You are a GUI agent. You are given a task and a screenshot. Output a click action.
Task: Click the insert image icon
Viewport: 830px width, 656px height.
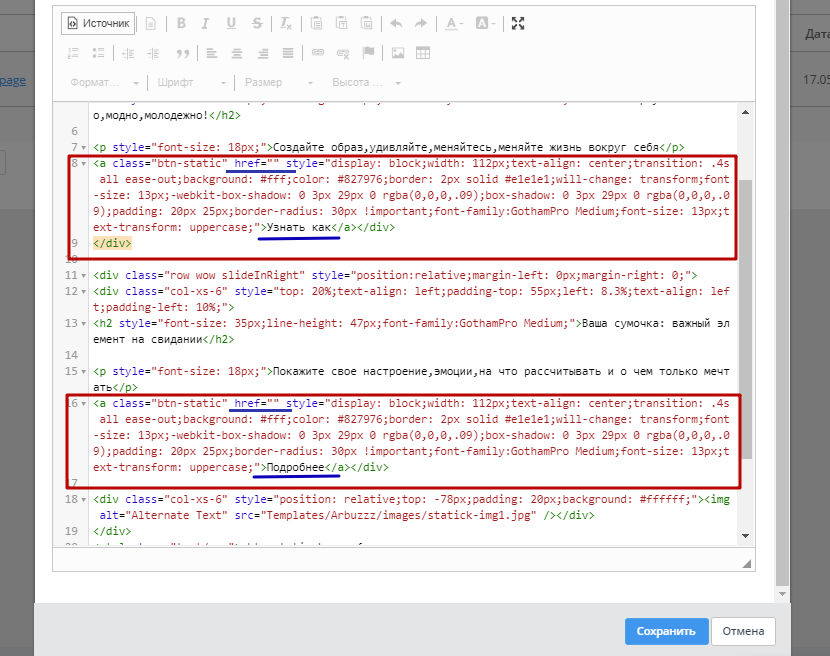(x=397, y=53)
